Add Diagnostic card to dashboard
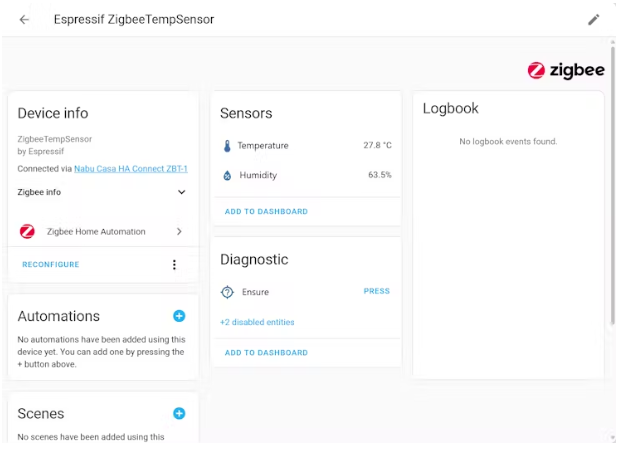The width and height of the screenshot is (622, 449). click(266, 353)
